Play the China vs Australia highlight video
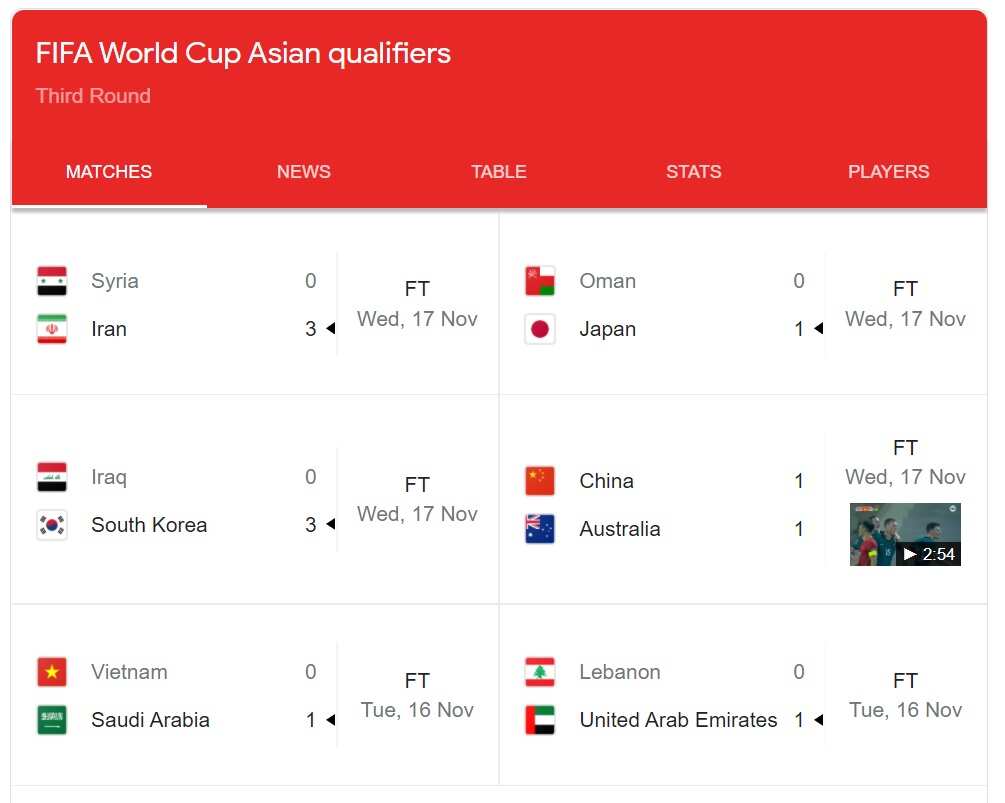Viewport: 1005px width, 803px height. tap(904, 534)
